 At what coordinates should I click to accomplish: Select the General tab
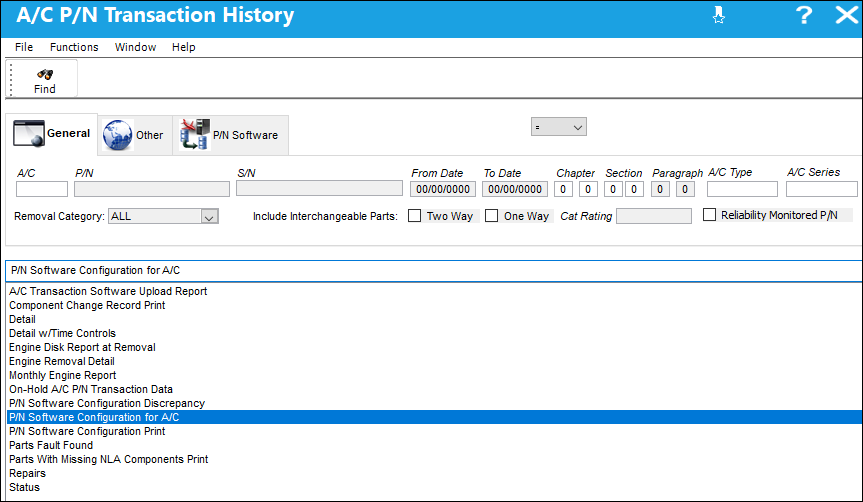(52, 134)
